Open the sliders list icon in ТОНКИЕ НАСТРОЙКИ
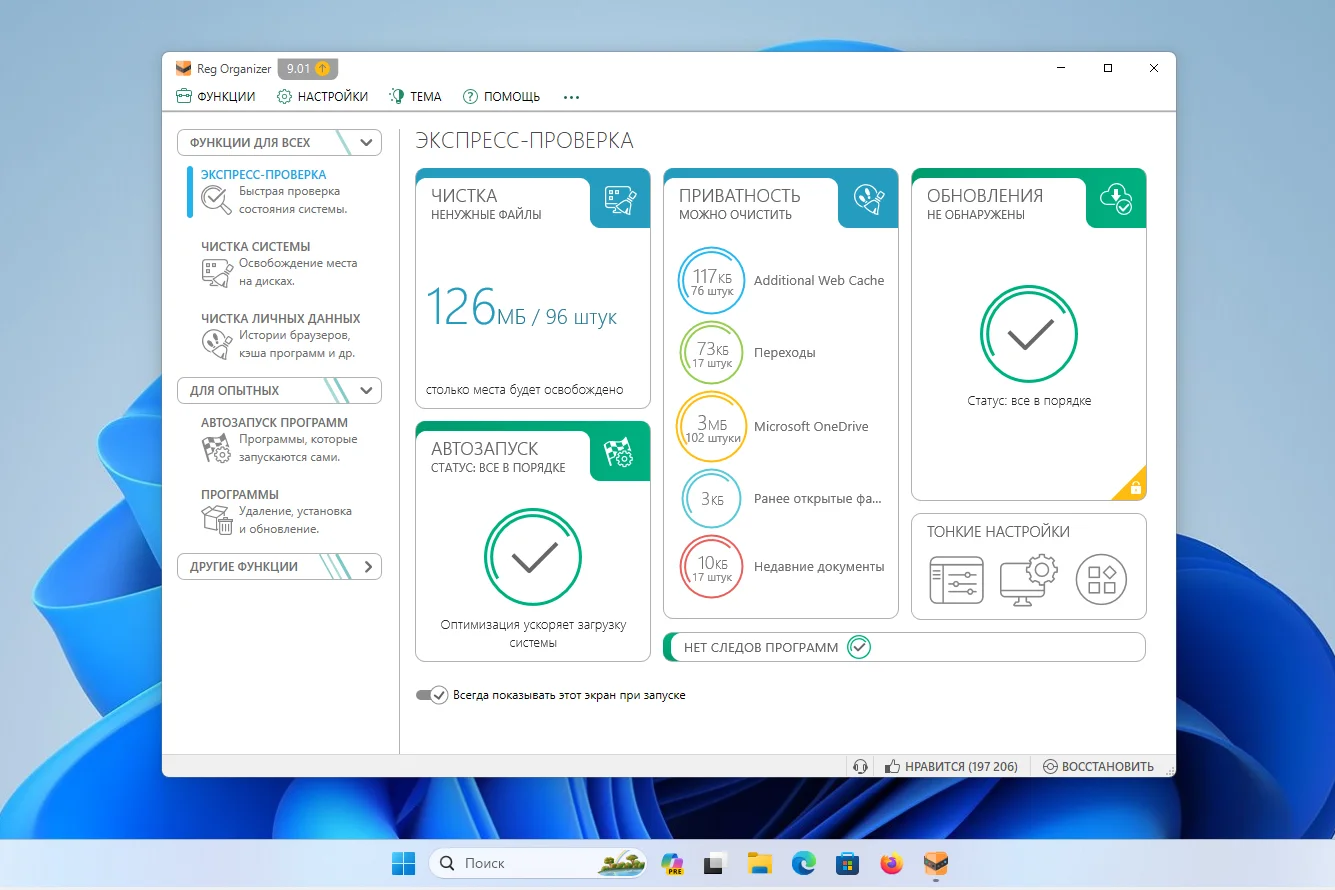Image resolution: width=1335 pixels, height=890 pixels. (956, 580)
